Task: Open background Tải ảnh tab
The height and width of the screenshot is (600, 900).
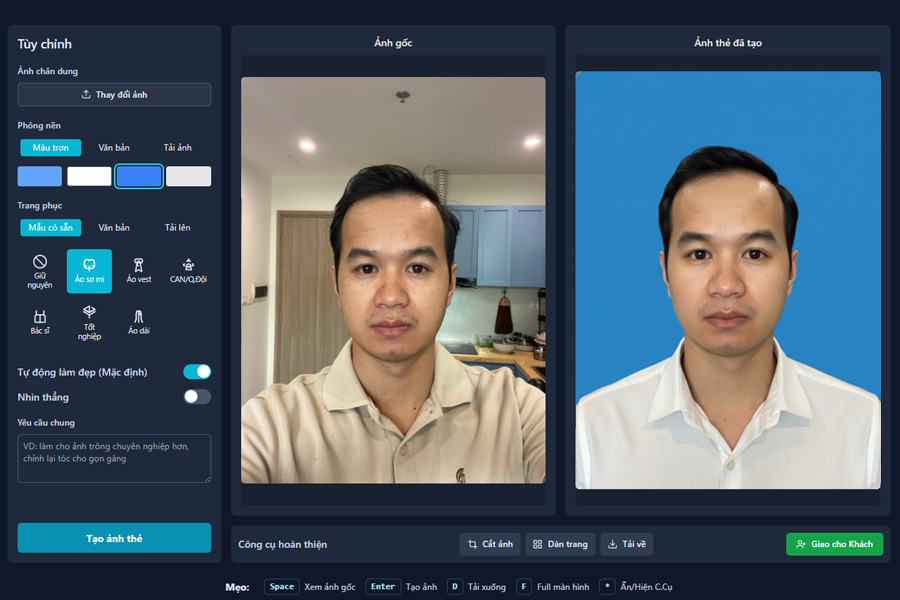Action: point(177,147)
